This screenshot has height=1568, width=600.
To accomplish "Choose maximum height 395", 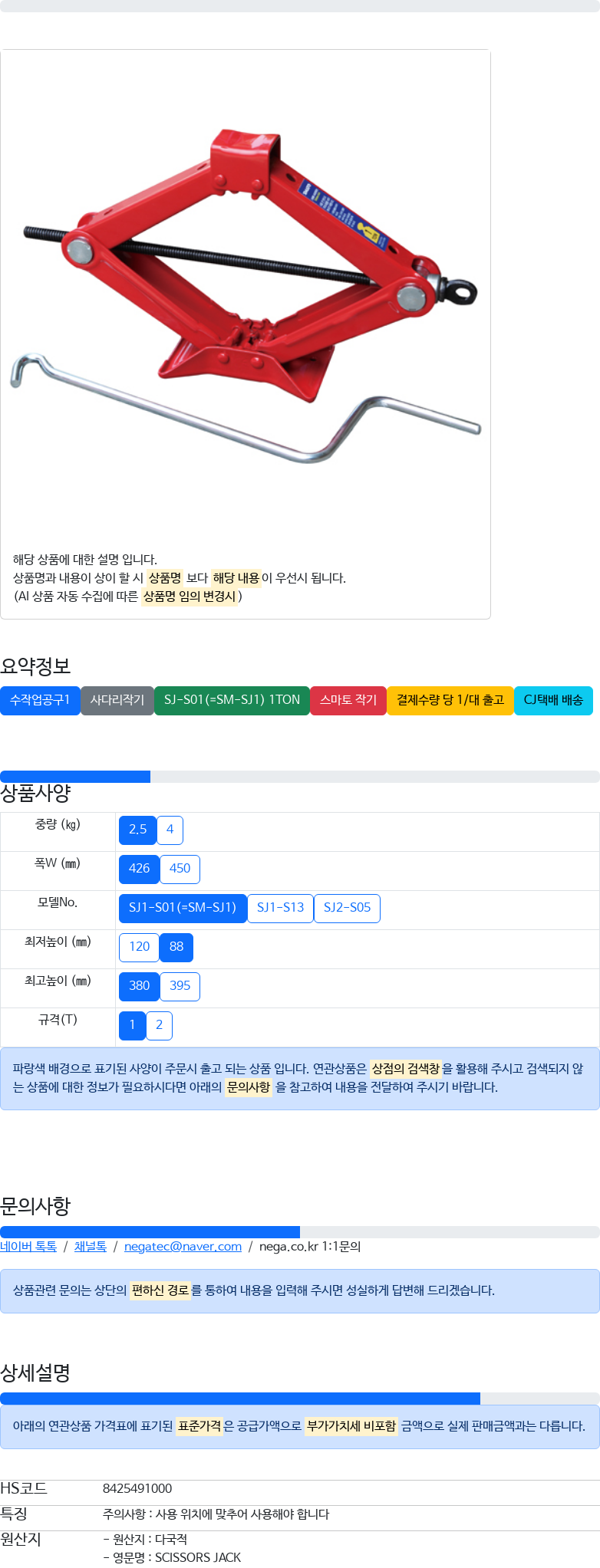I will coord(180,986).
